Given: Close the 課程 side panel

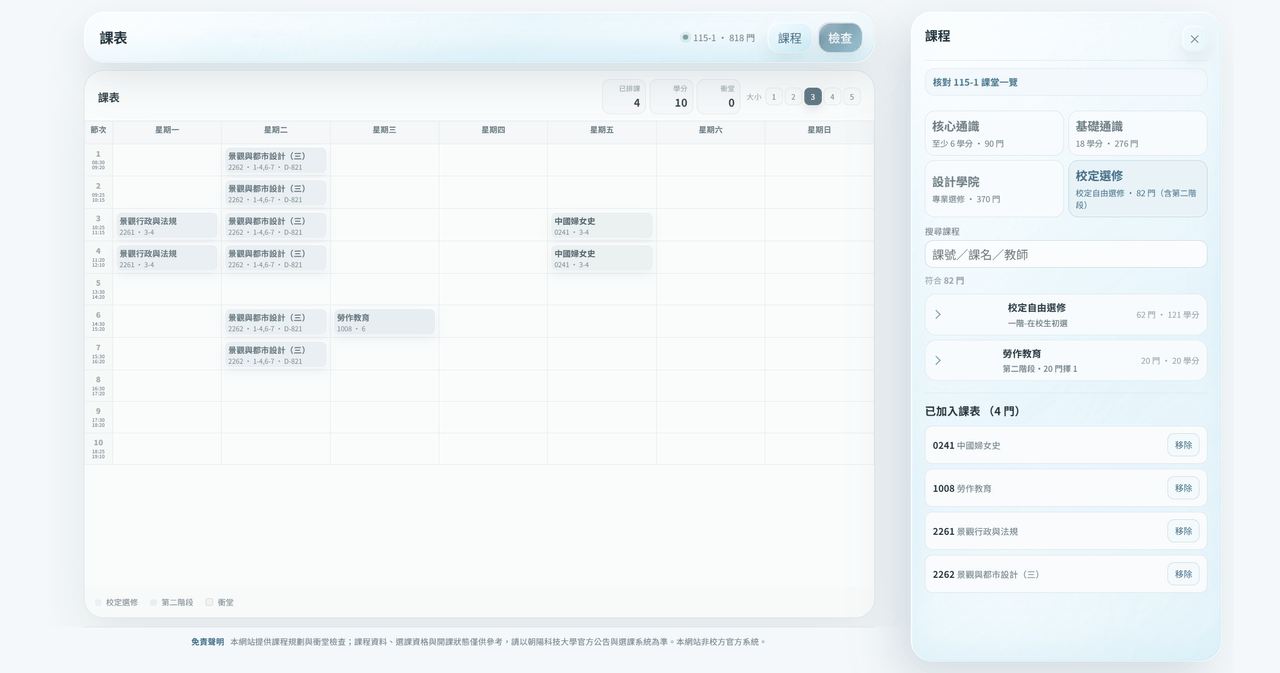Looking at the screenshot, I should point(1194,39).
